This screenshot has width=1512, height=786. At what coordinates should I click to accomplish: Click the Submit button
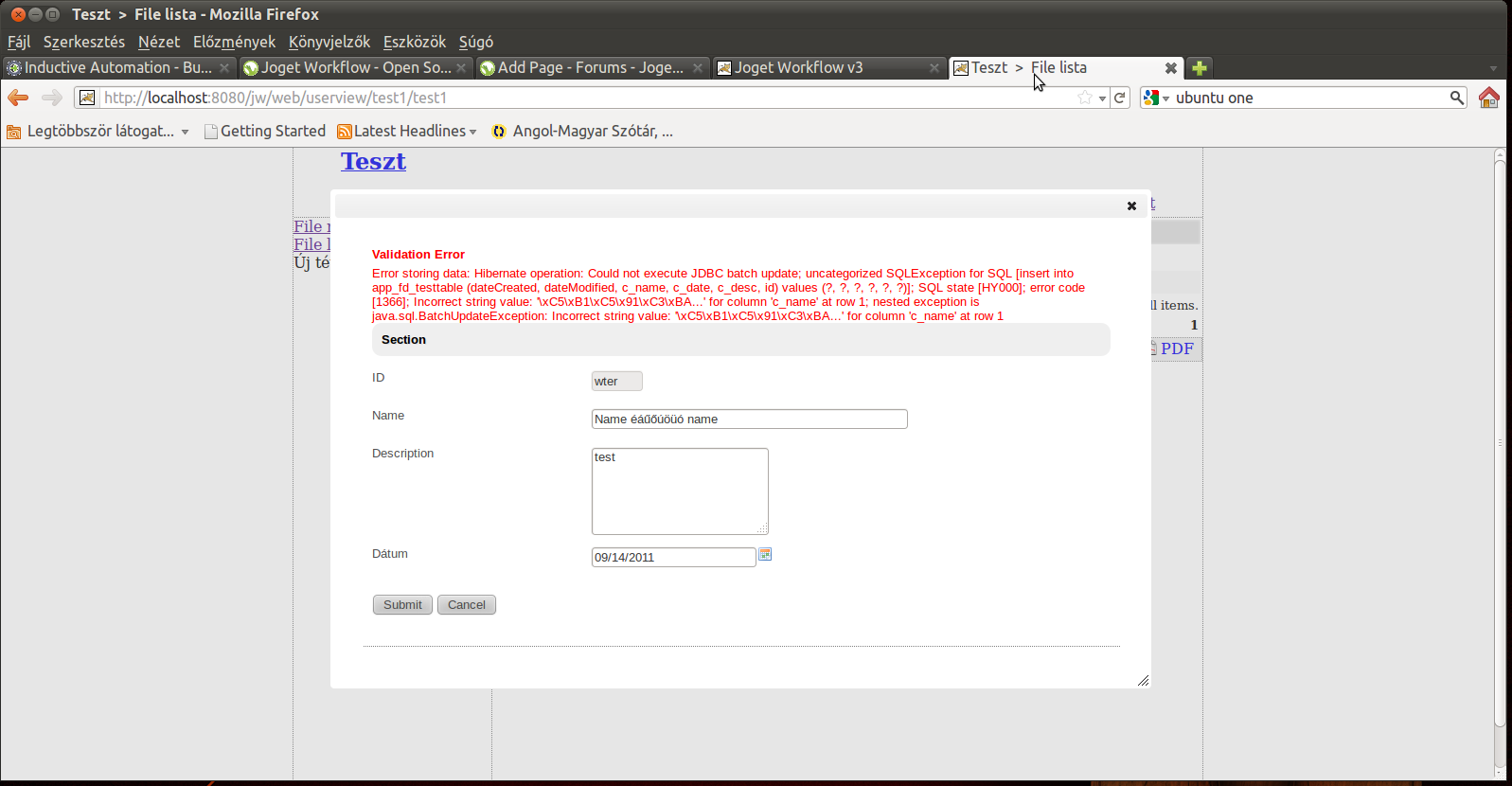402,605
